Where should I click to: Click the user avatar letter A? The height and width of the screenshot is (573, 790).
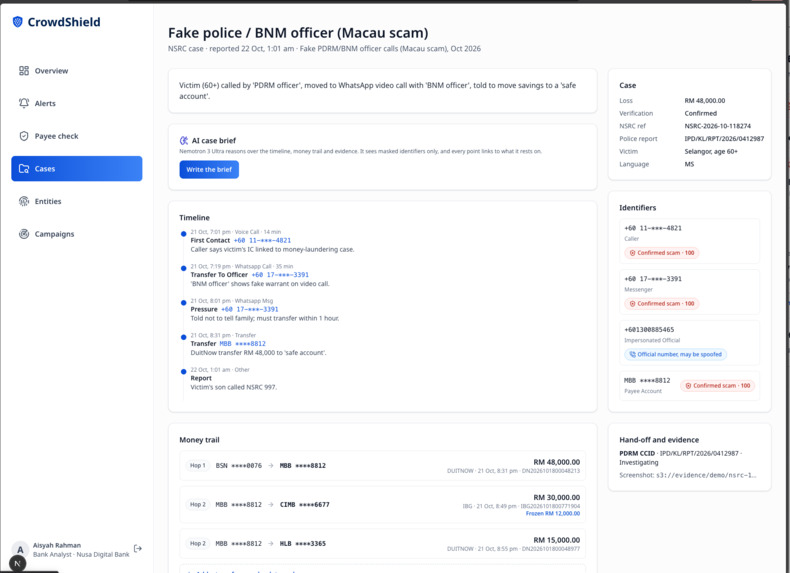coord(20,549)
